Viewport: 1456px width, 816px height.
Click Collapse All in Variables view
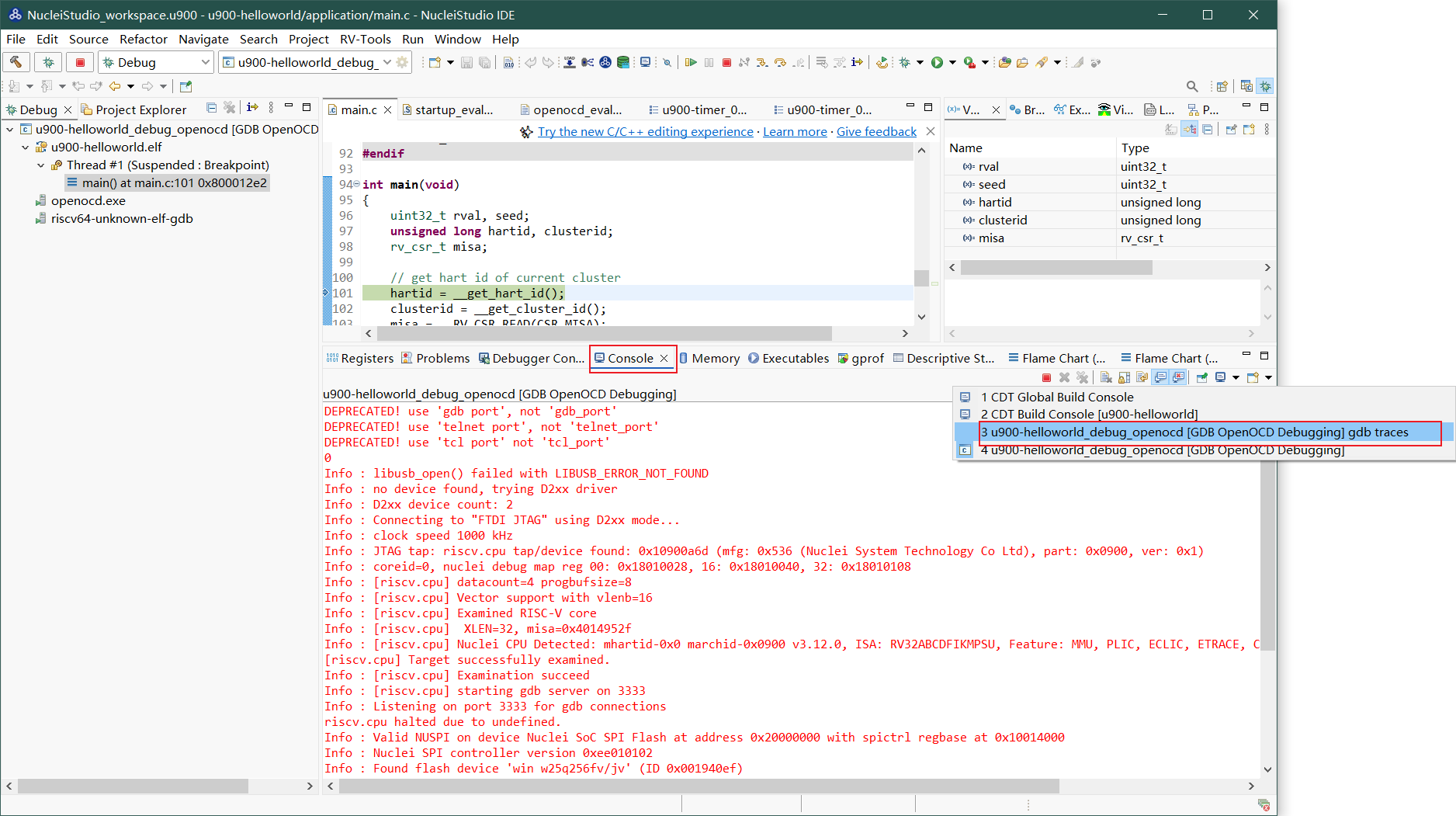click(1208, 130)
